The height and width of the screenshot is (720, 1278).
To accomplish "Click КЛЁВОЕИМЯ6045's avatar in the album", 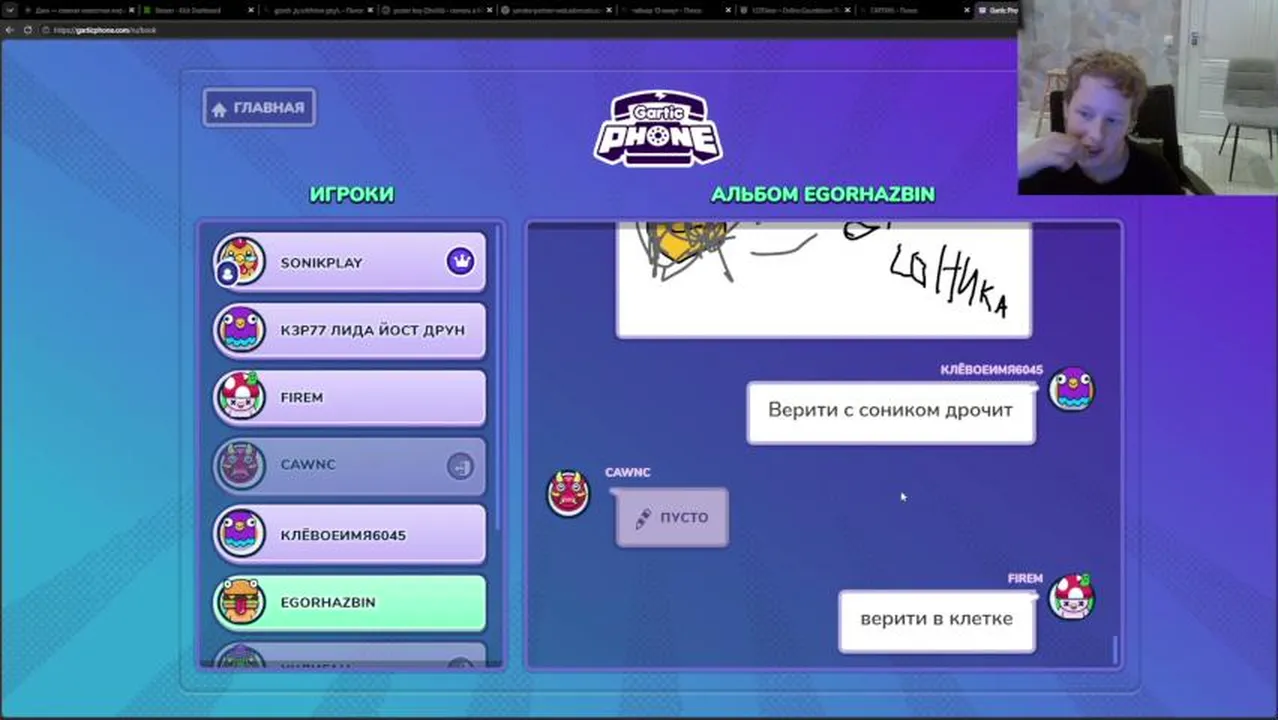I will [1072, 388].
